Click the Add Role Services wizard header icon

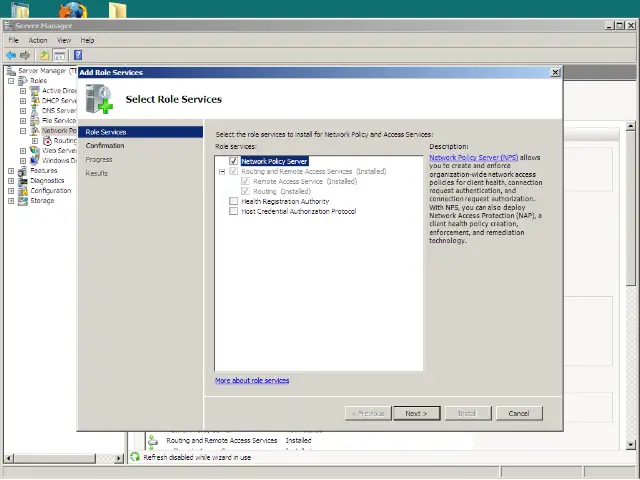[x=99, y=99]
